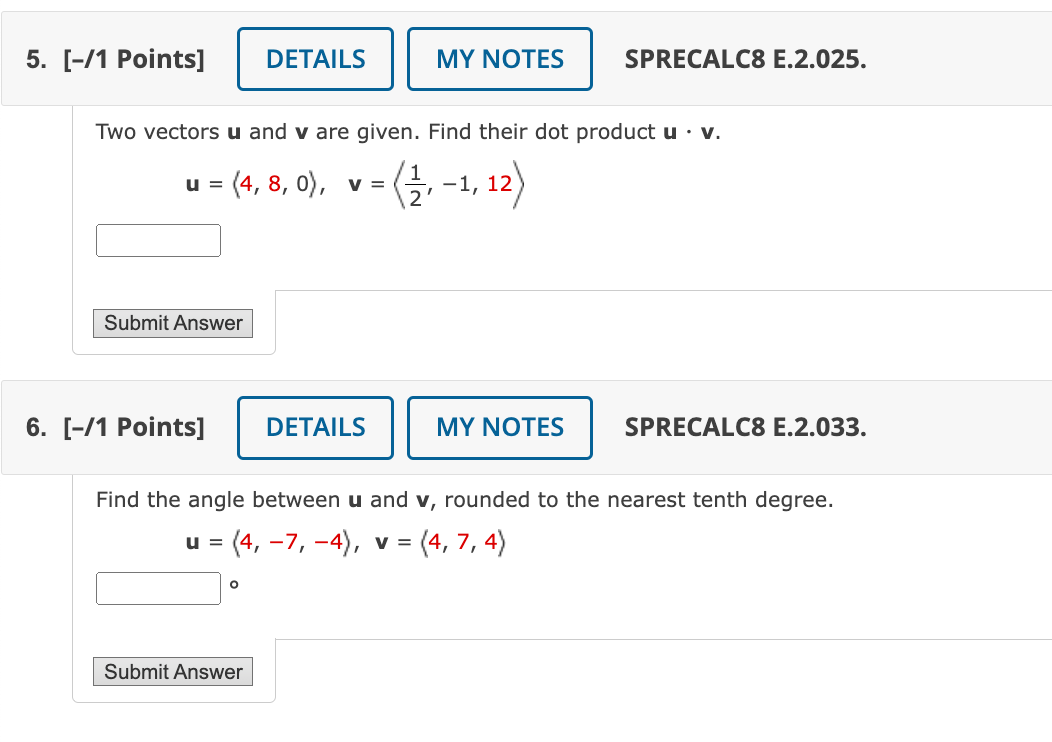Submit the answer for the angle question
1052x742 pixels.
pyautogui.click(x=172, y=671)
